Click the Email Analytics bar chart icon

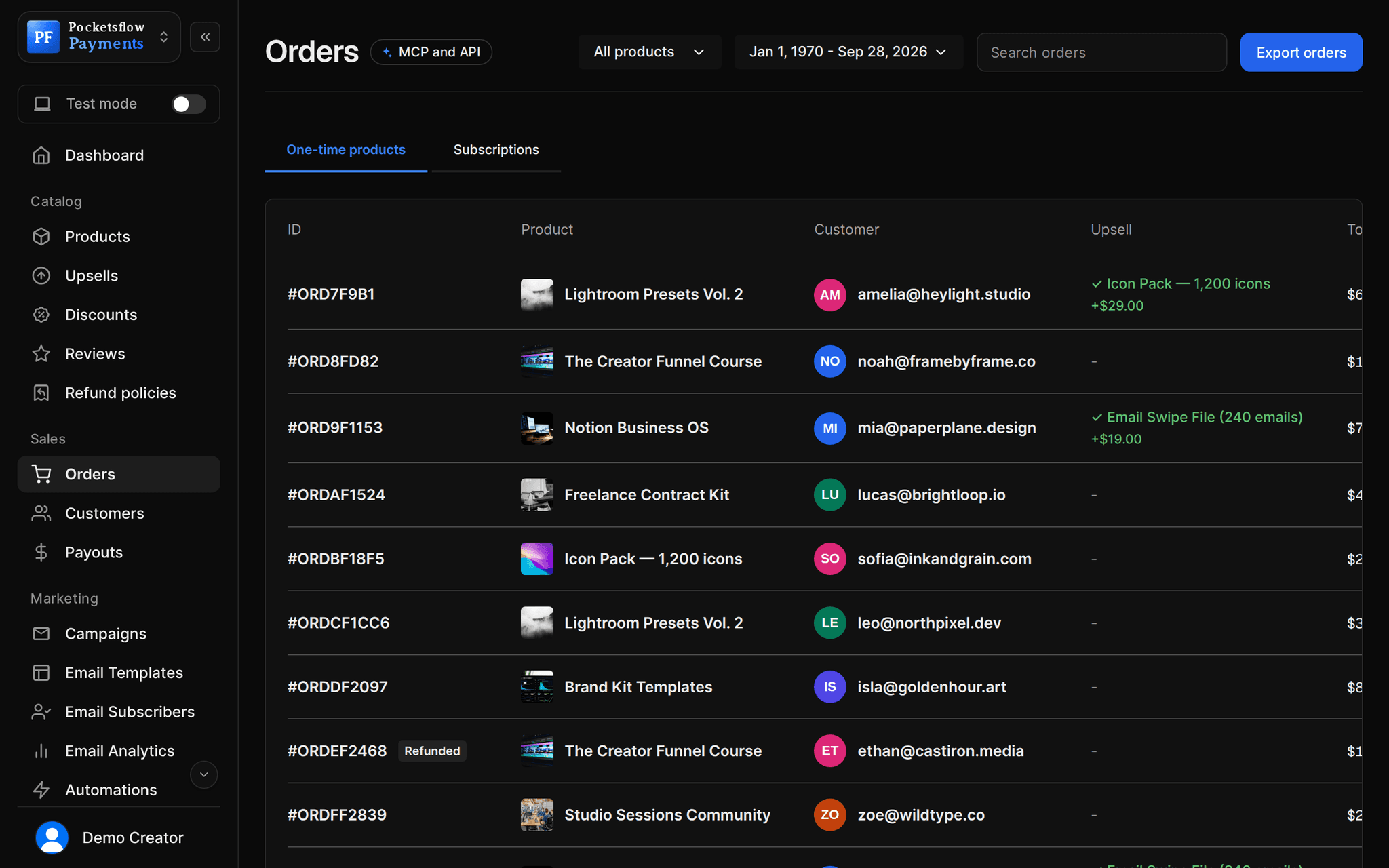point(41,751)
